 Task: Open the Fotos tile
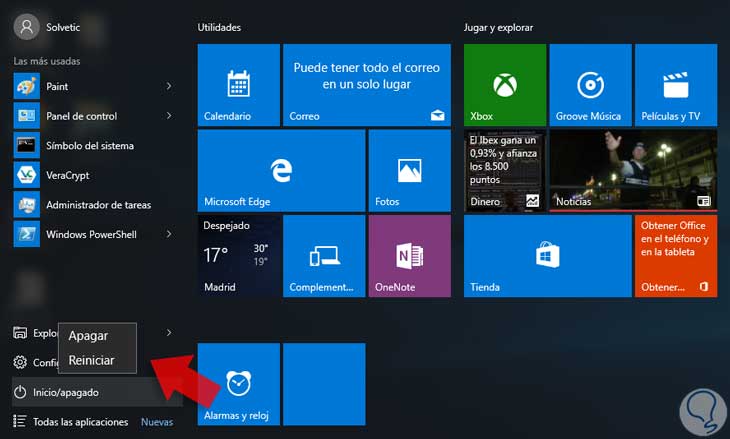[x=410, y=170]
